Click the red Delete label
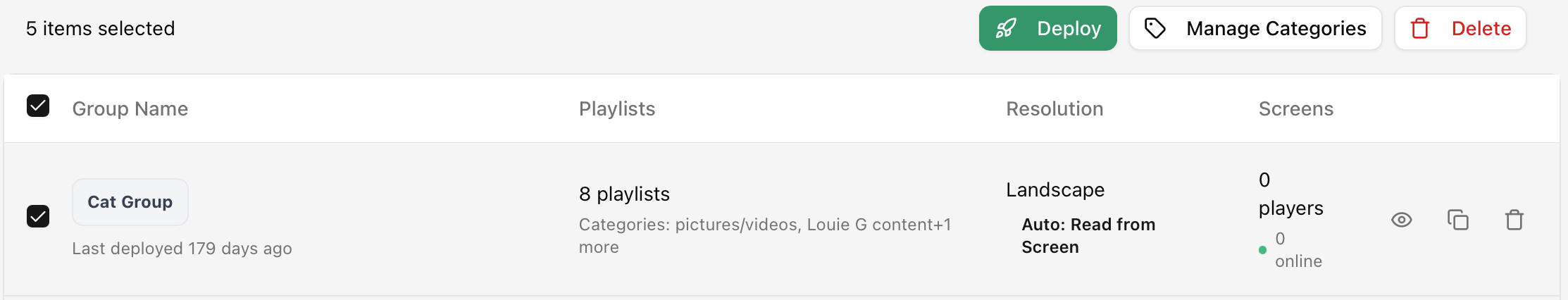 coord(1481,28)
